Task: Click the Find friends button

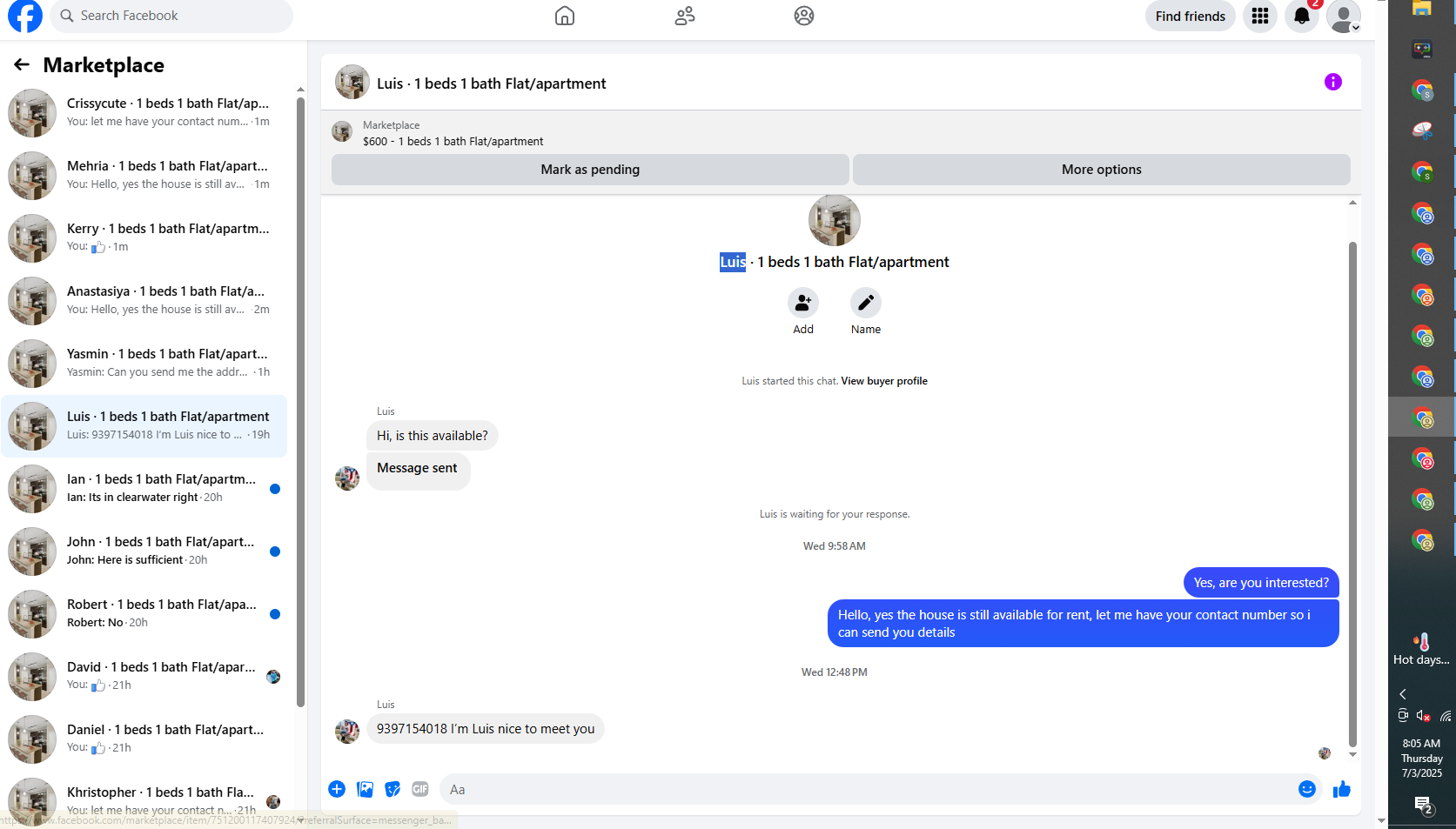Action: 1190,16
